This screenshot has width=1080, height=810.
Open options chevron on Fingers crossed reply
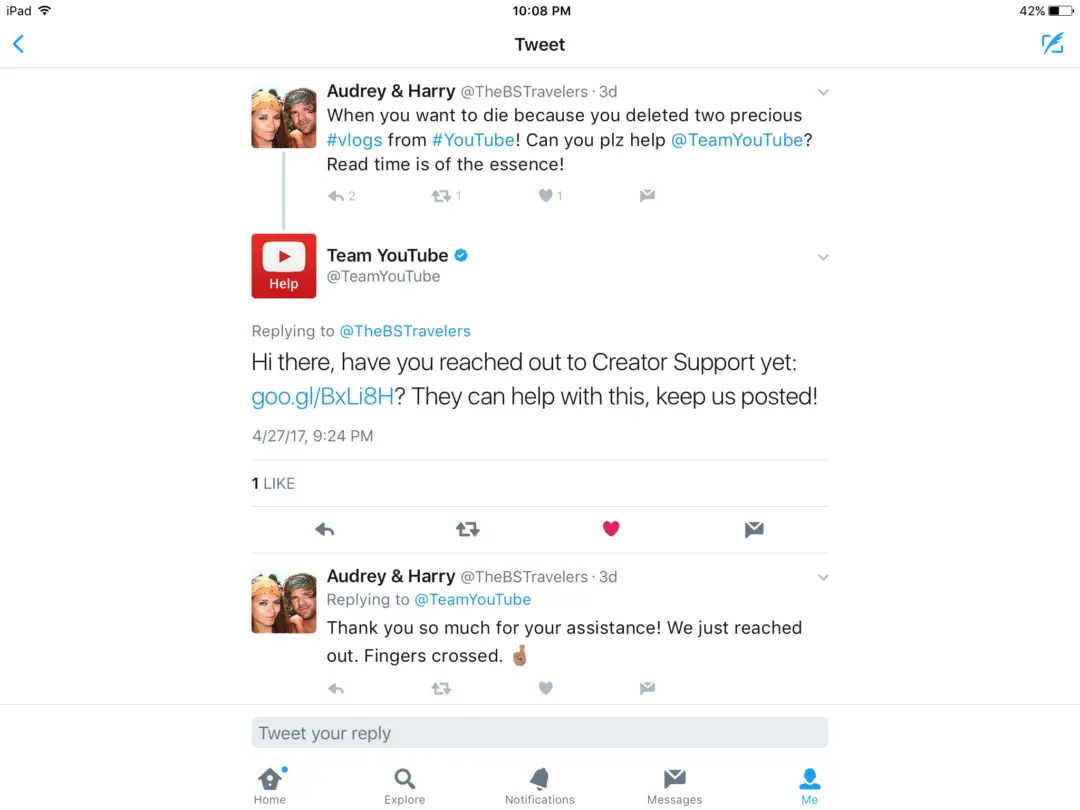pyautogui.click(x=823, y=577)
